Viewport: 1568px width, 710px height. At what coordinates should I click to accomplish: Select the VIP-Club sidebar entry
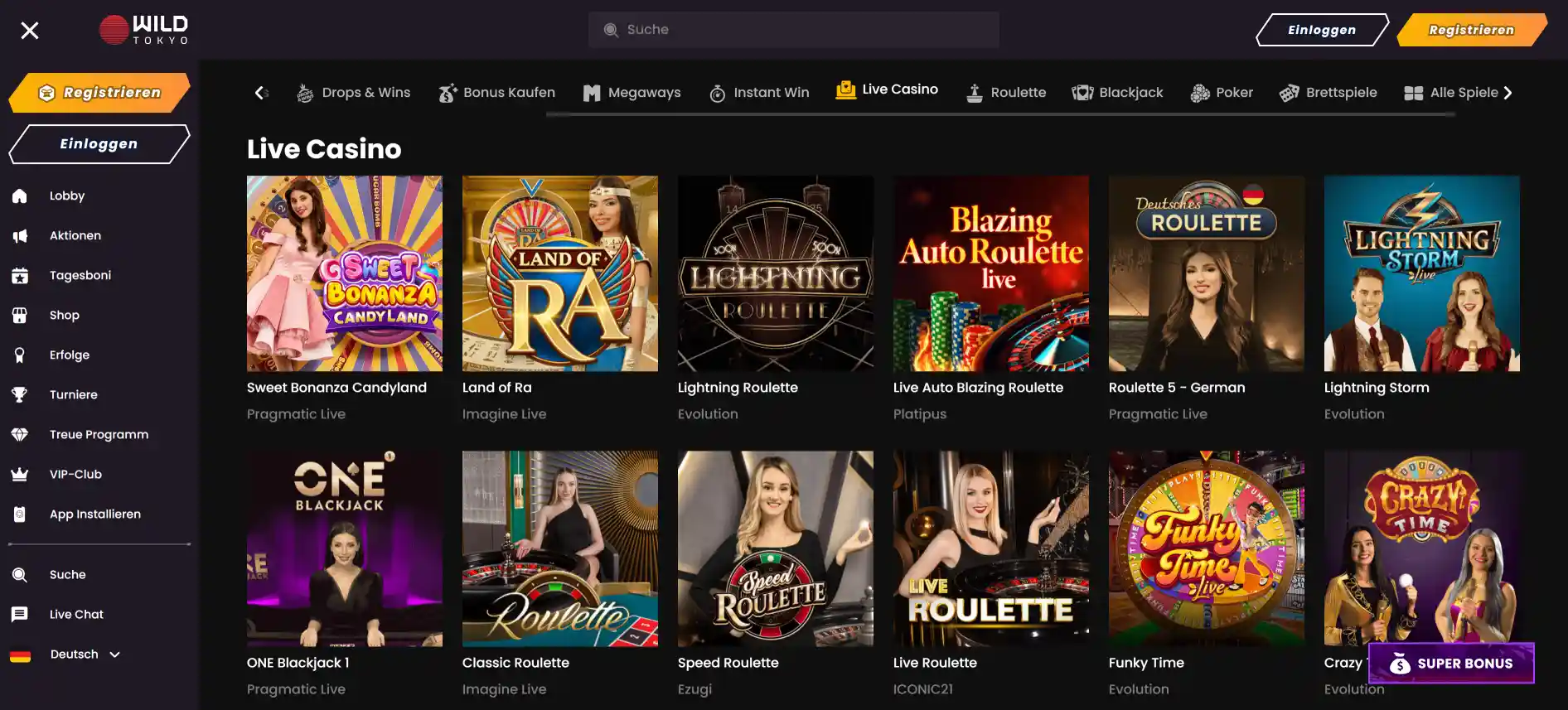click(x=75, y=475)
